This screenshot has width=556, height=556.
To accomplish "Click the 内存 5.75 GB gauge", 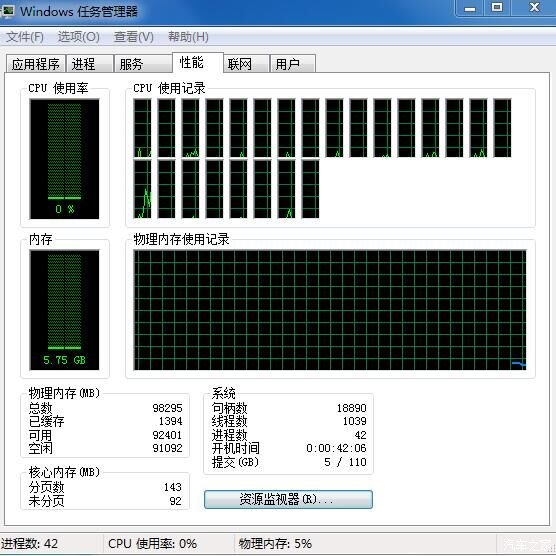I will coord(65,310).
